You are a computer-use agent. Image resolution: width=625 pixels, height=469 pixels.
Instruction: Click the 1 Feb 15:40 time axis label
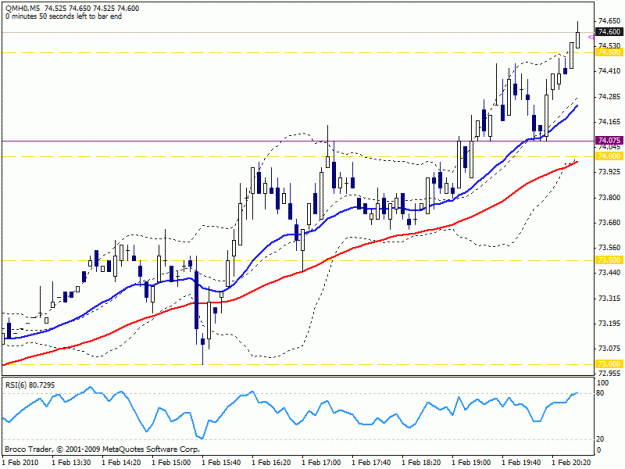pyautogui.click(x=221, y=462)
